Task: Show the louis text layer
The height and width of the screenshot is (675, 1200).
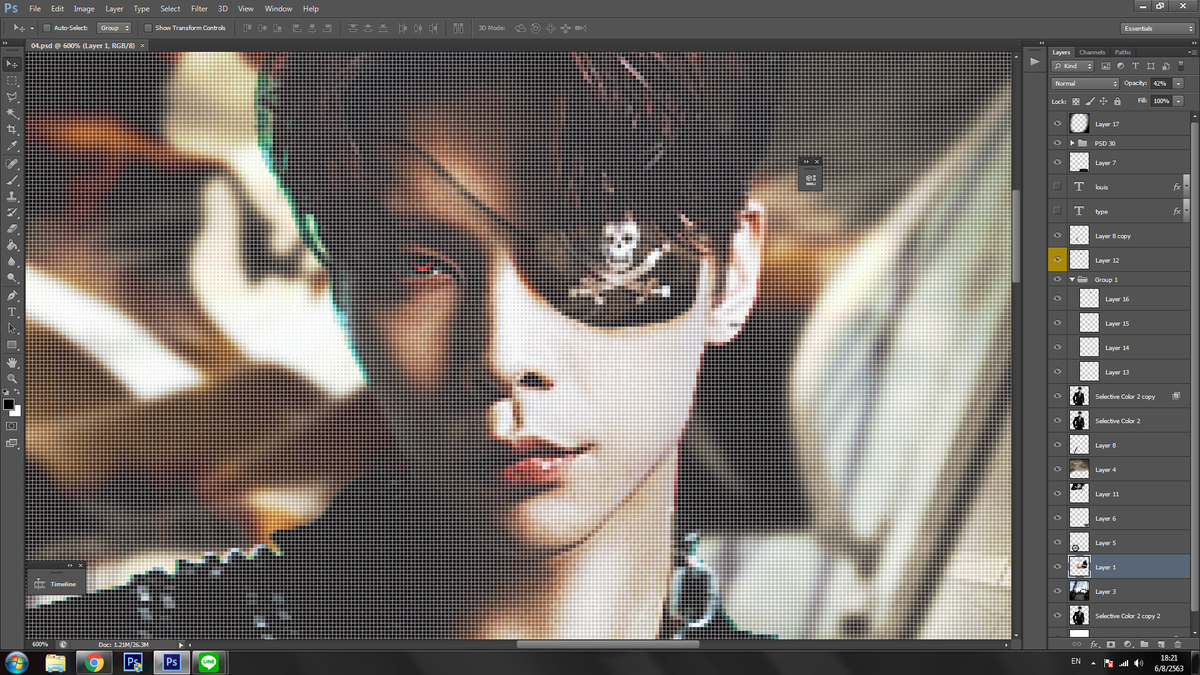Action: click(x=1057, y=186)
